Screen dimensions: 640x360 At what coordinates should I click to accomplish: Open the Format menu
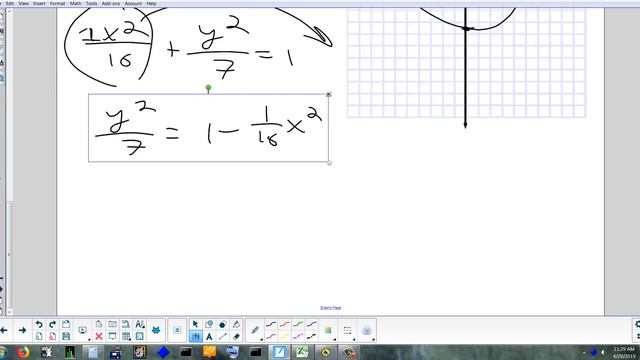58,3
